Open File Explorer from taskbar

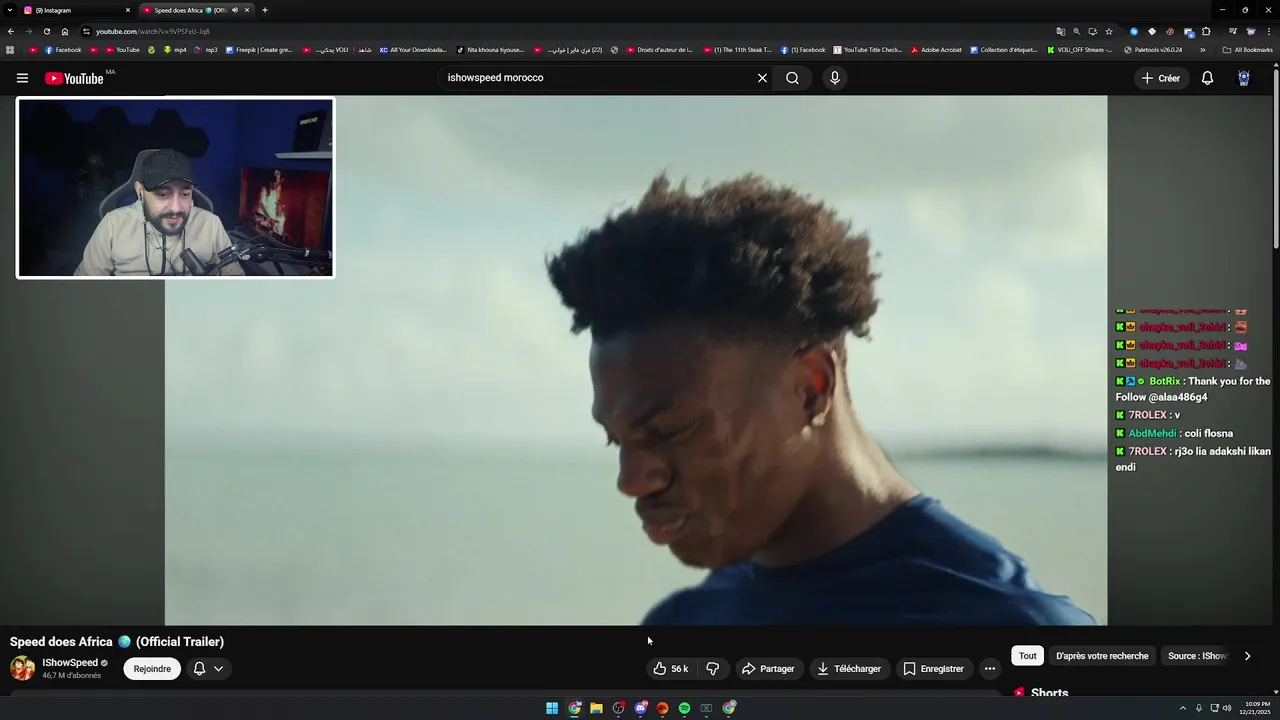pos(596,708)
